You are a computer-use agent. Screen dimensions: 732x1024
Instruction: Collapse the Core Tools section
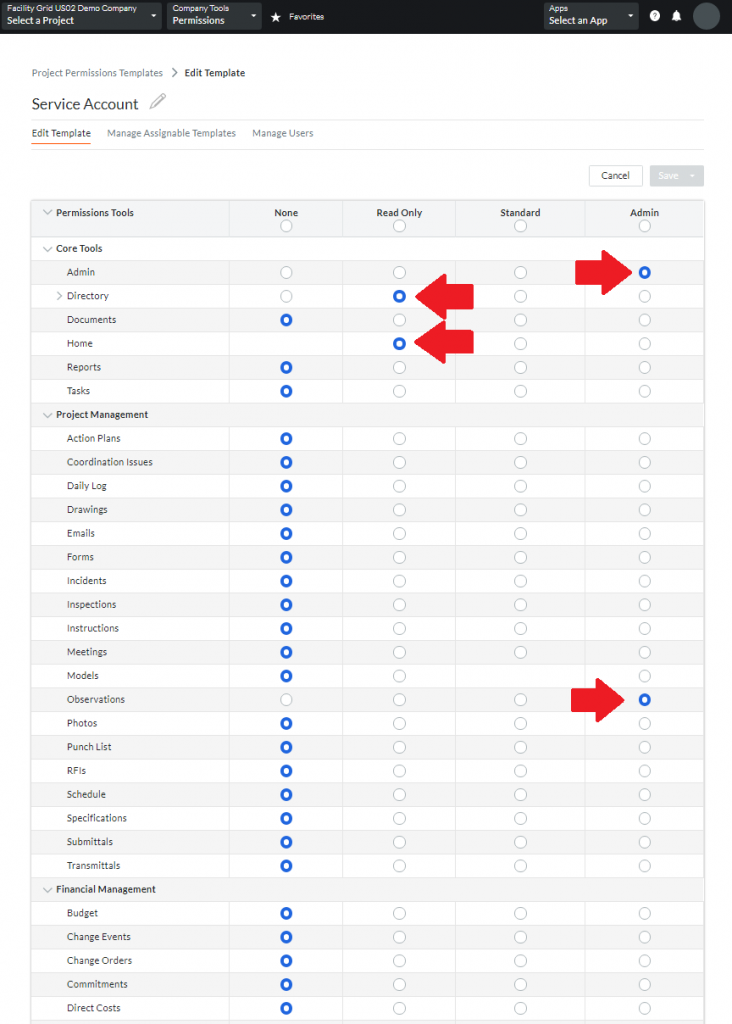(x=47, y=248)
